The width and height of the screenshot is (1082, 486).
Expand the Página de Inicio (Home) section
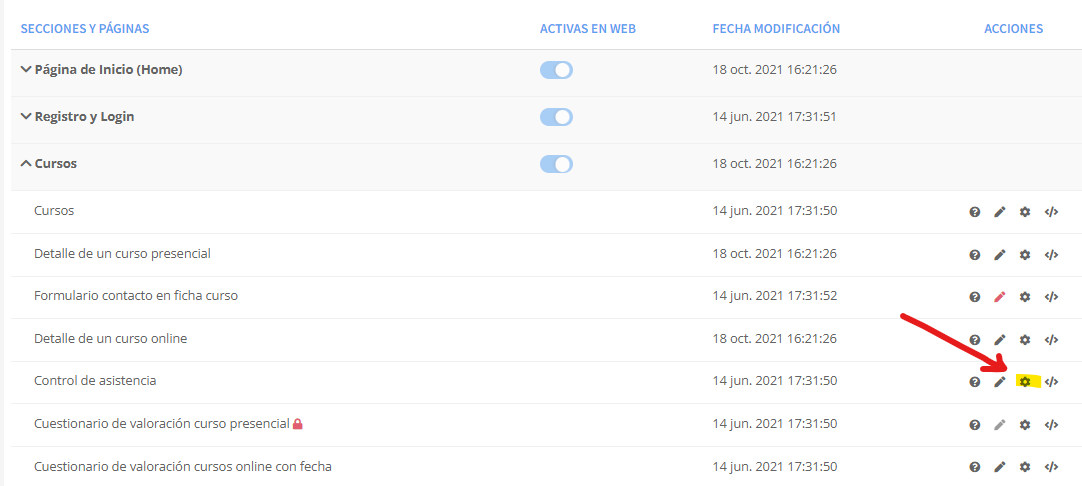[x=26, y=70]
